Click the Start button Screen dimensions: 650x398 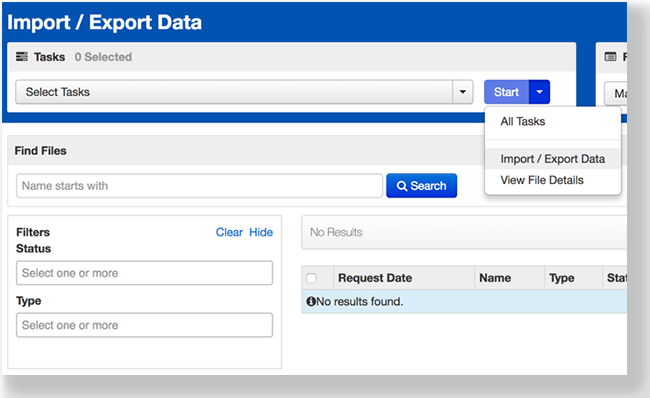coord(507,92)
